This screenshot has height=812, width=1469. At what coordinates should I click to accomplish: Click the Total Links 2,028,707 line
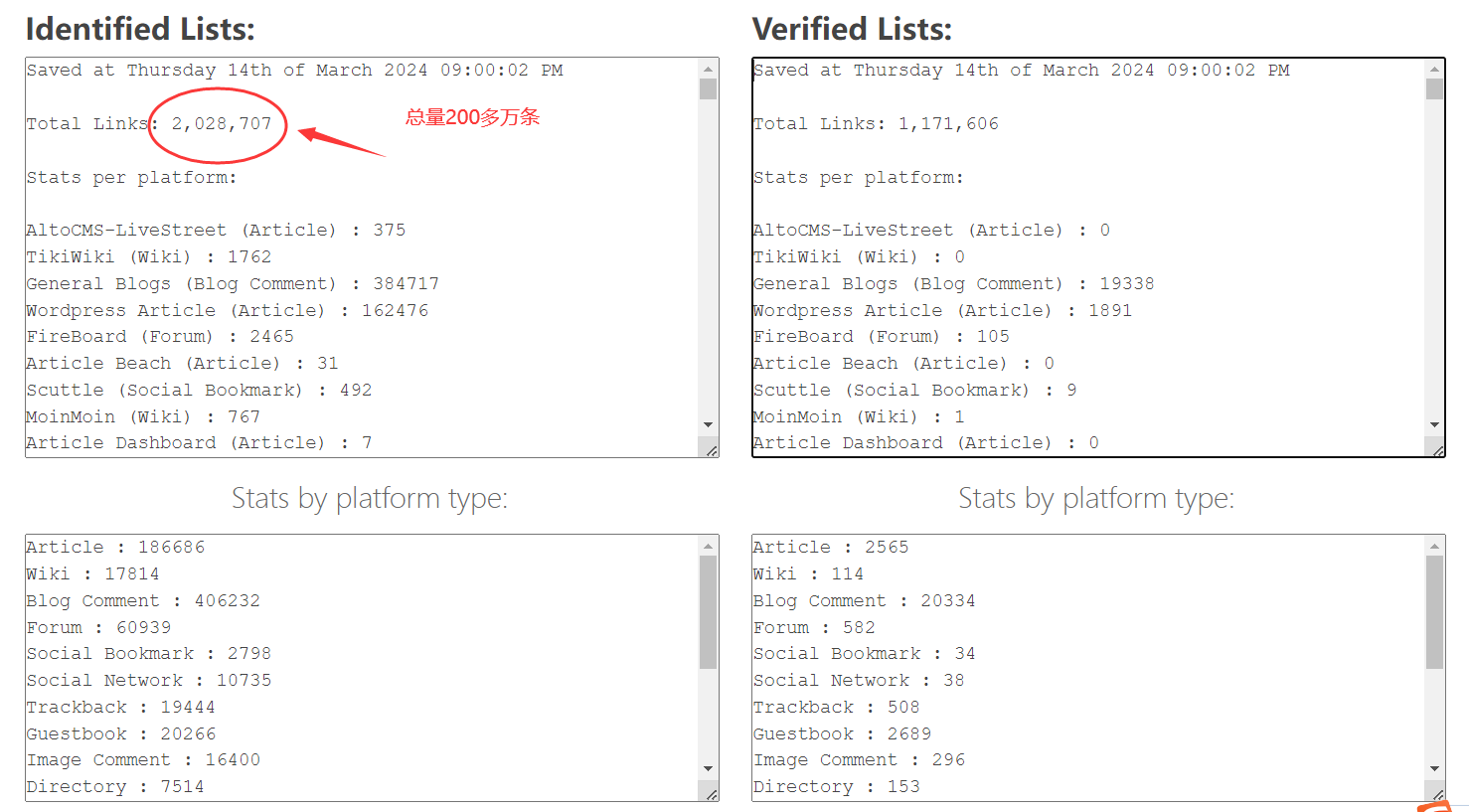tap(149, 124)
